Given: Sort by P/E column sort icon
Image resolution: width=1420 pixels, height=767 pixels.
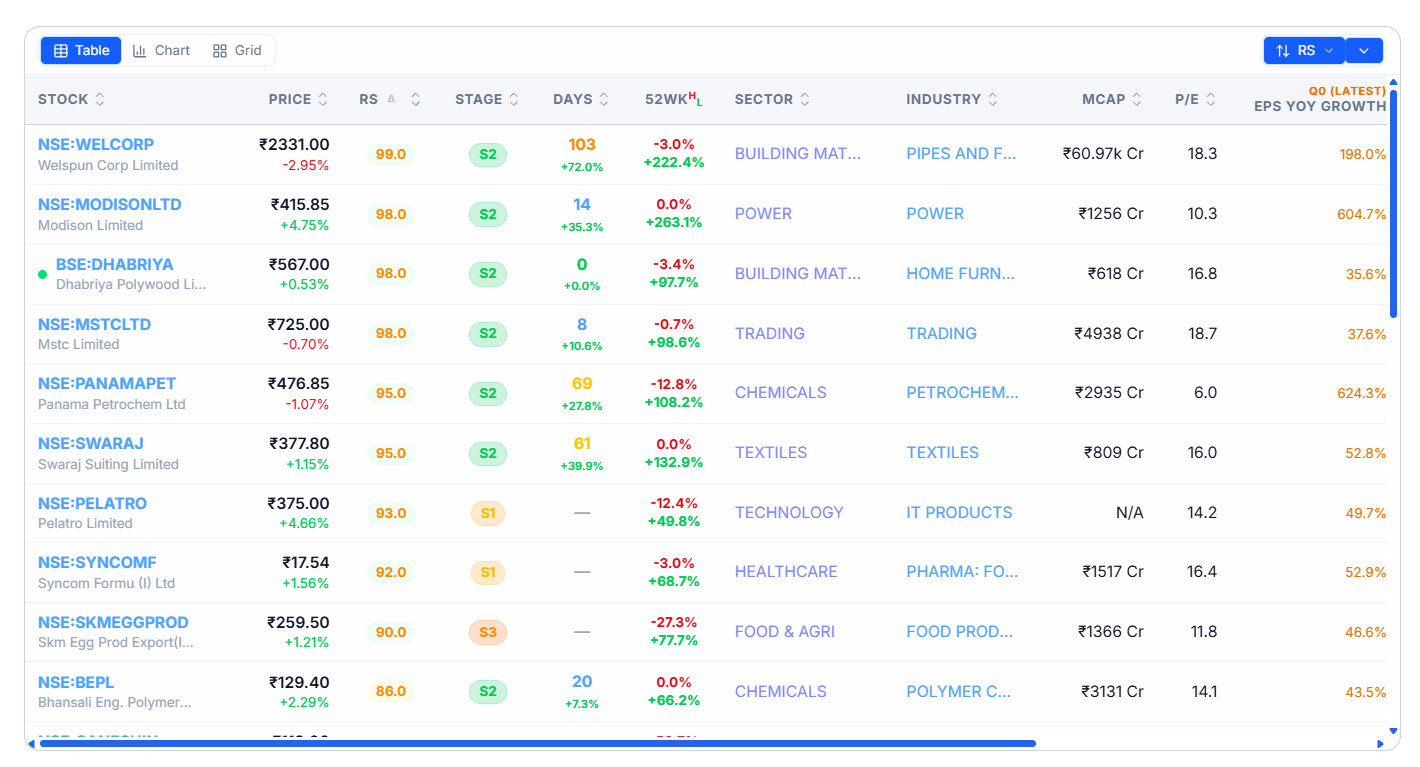Looking at the screenshot, I should (1211, 99).
